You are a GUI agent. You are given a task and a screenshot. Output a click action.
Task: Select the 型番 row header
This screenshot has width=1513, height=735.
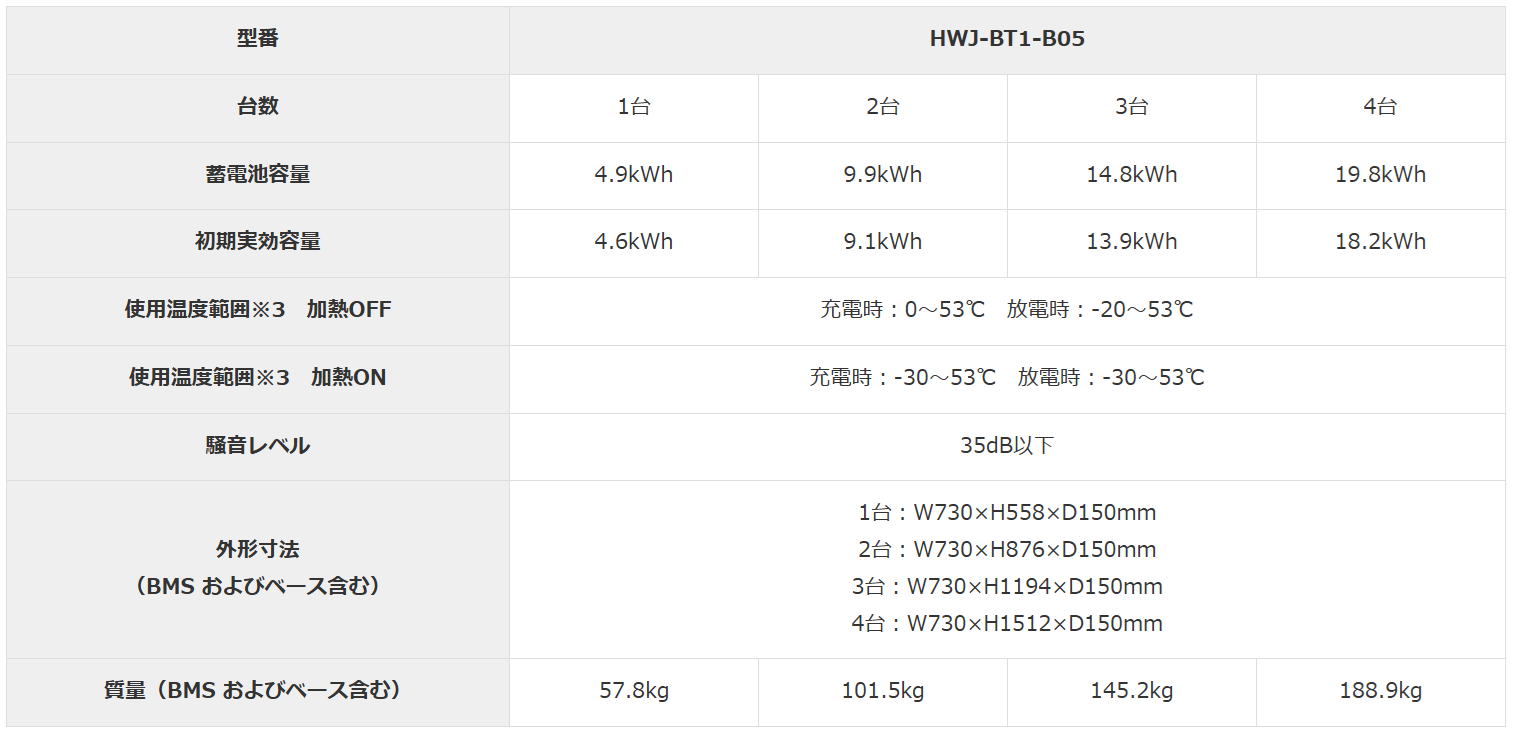257,39
